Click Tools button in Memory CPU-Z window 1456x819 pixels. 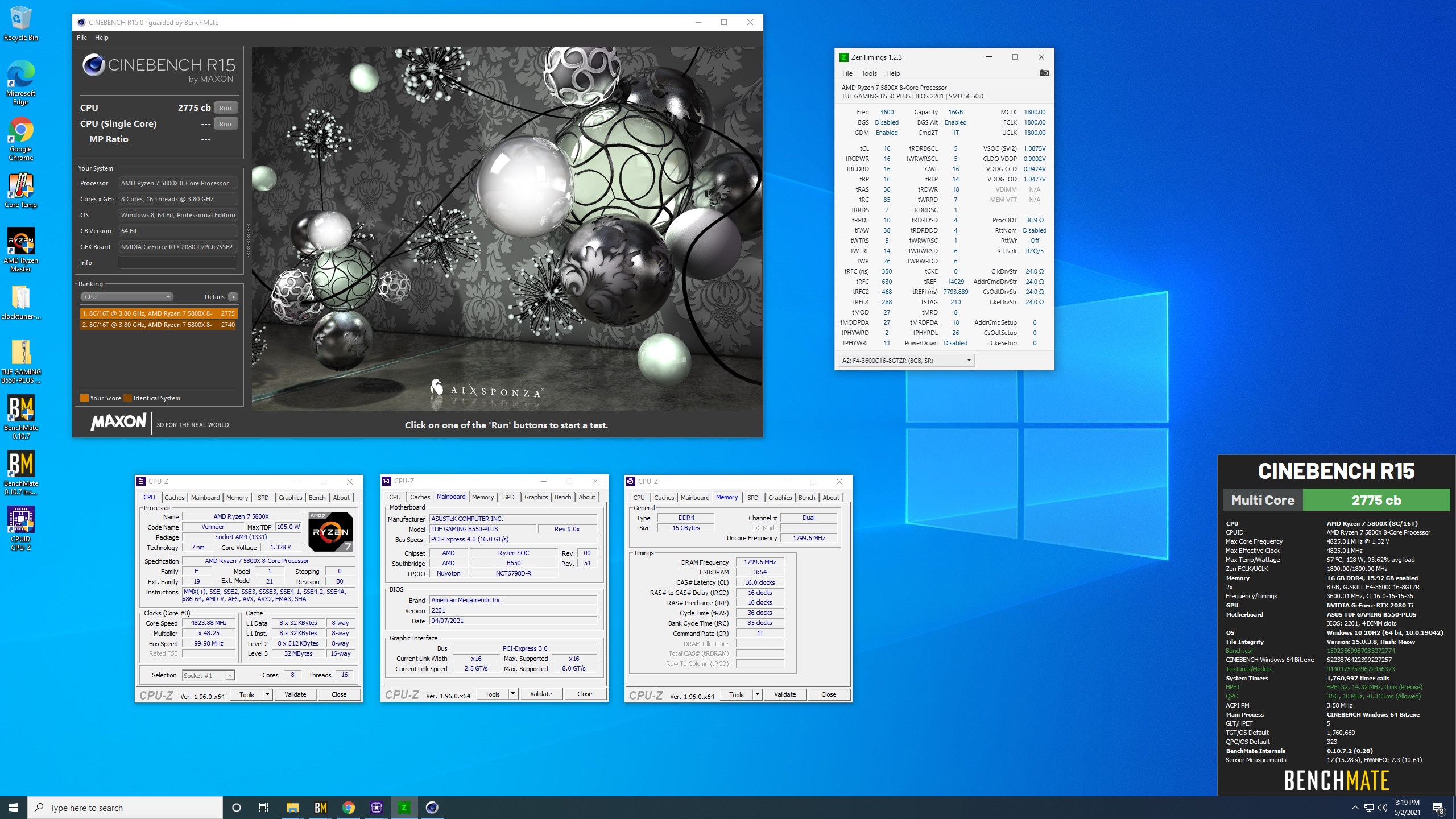point(737,694)
